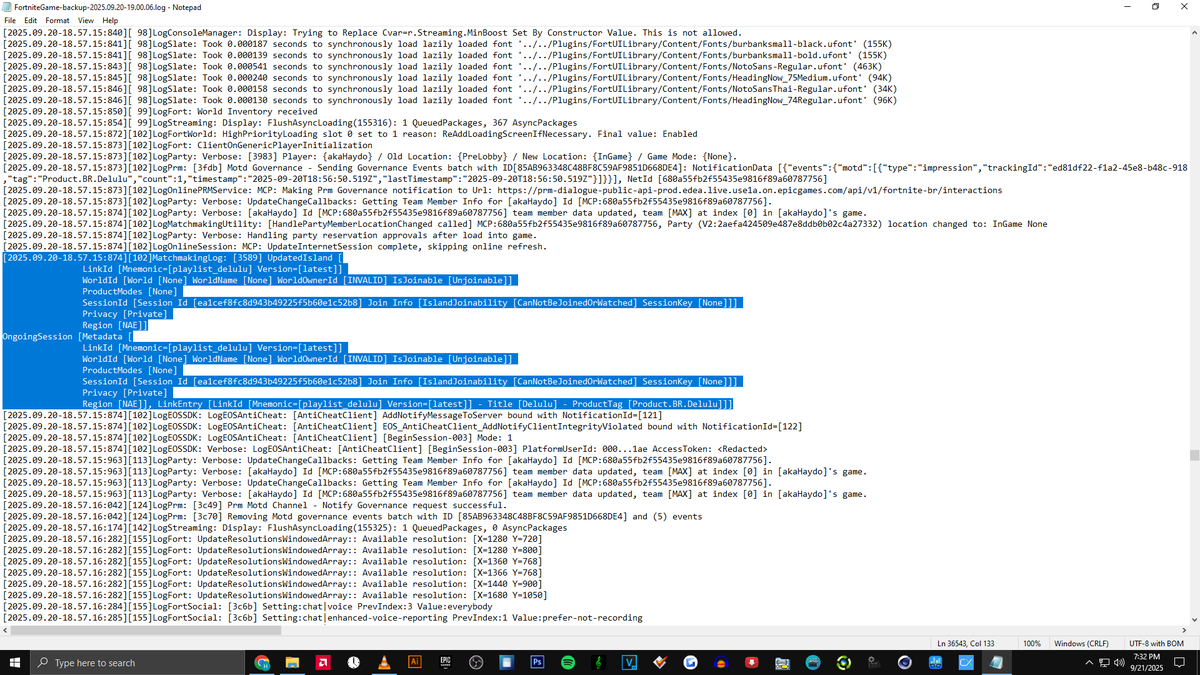Open the clapperboard taskbar app

782,662
